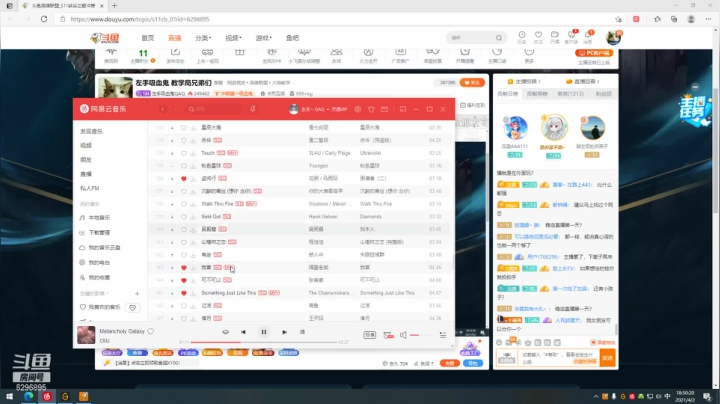
Task: Skip to next track in NetEase player
Action: (x=284, y=332)
